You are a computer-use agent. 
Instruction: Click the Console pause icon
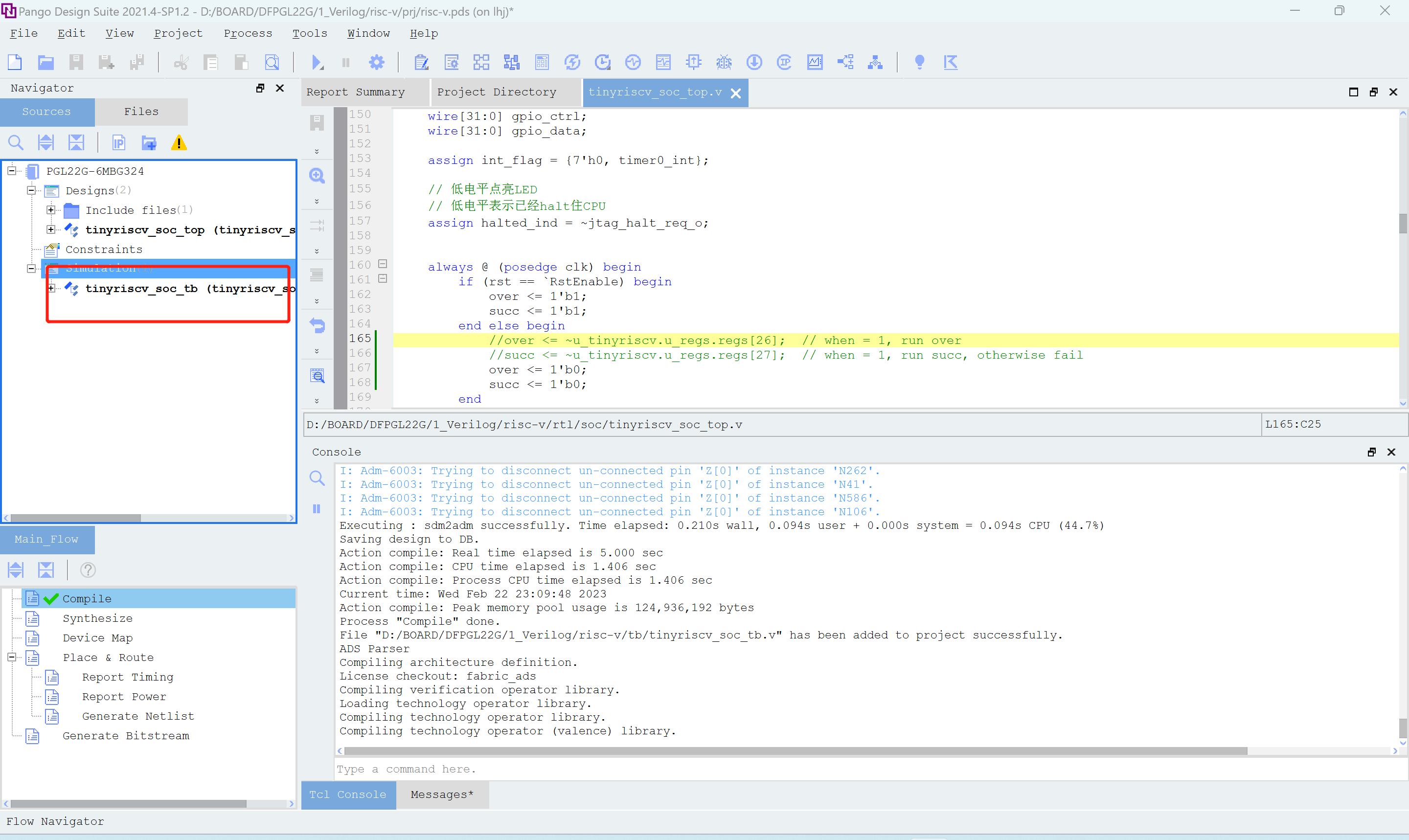point(317,509)
